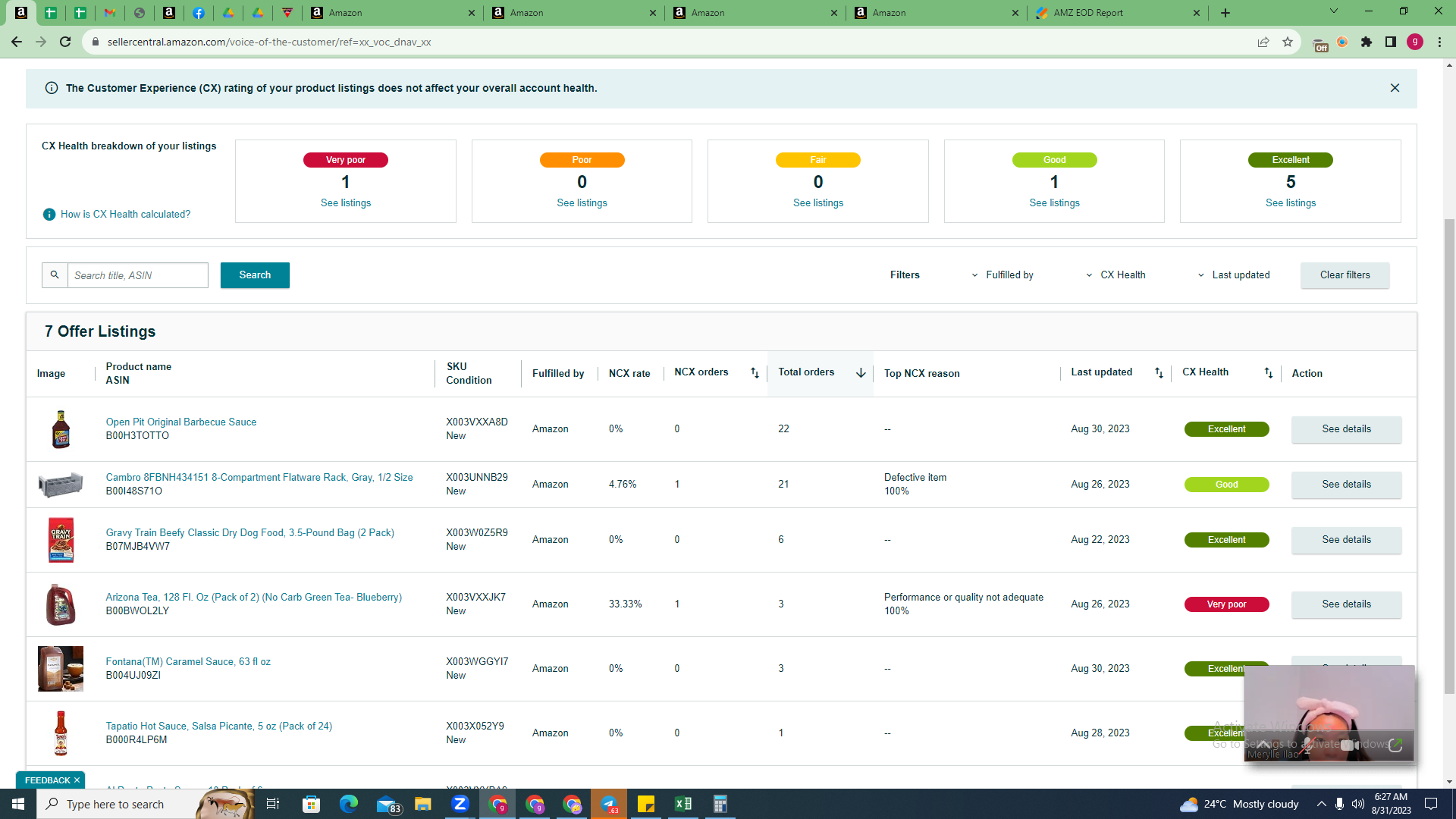Open the Chrome three-dot menu

[x=1439, y=42]
